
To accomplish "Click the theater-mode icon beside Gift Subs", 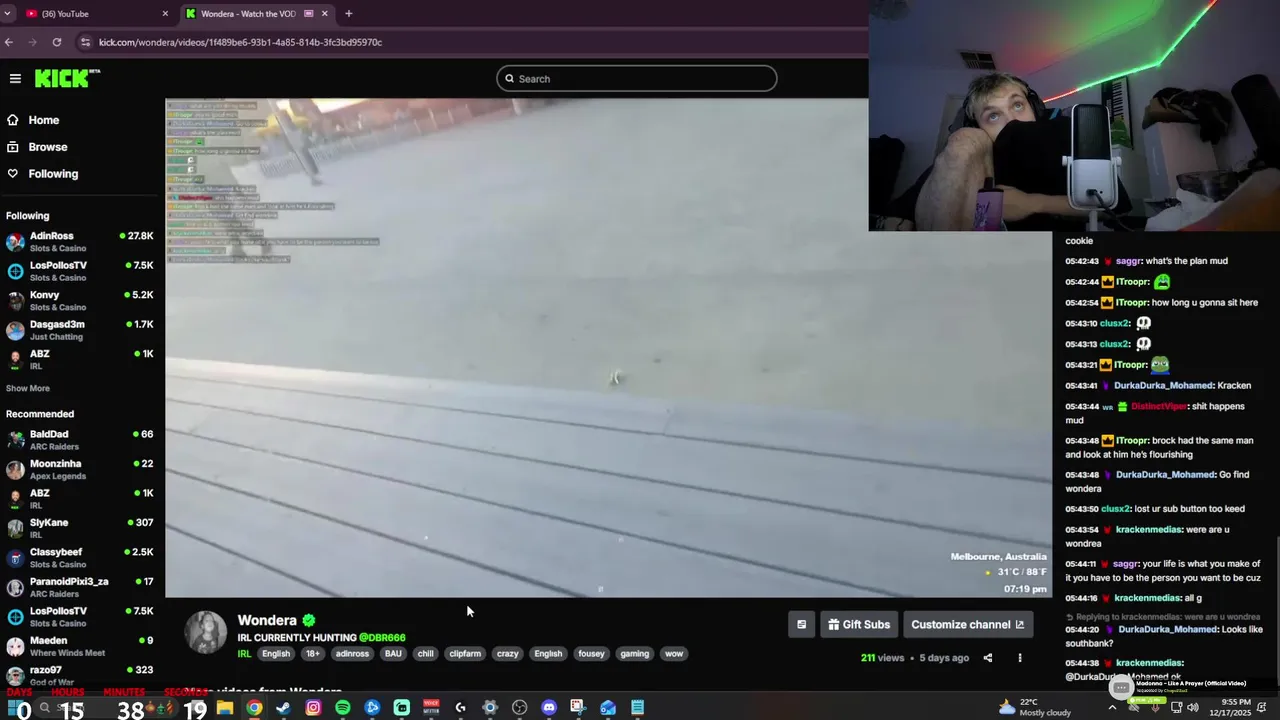I will tap(801, 625).
